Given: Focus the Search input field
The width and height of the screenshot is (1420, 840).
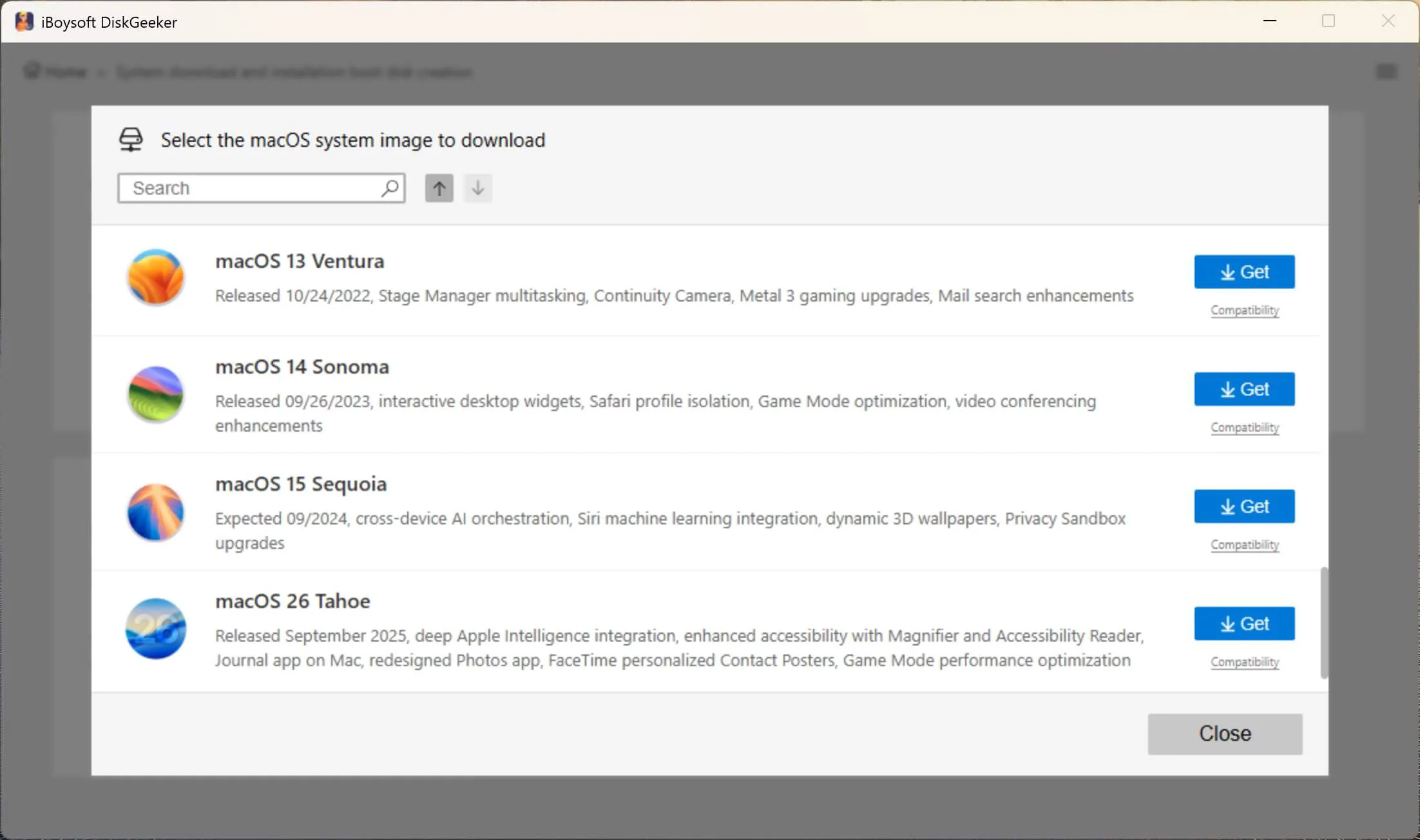Looking at the screenshot, I should tap(261, 188).
